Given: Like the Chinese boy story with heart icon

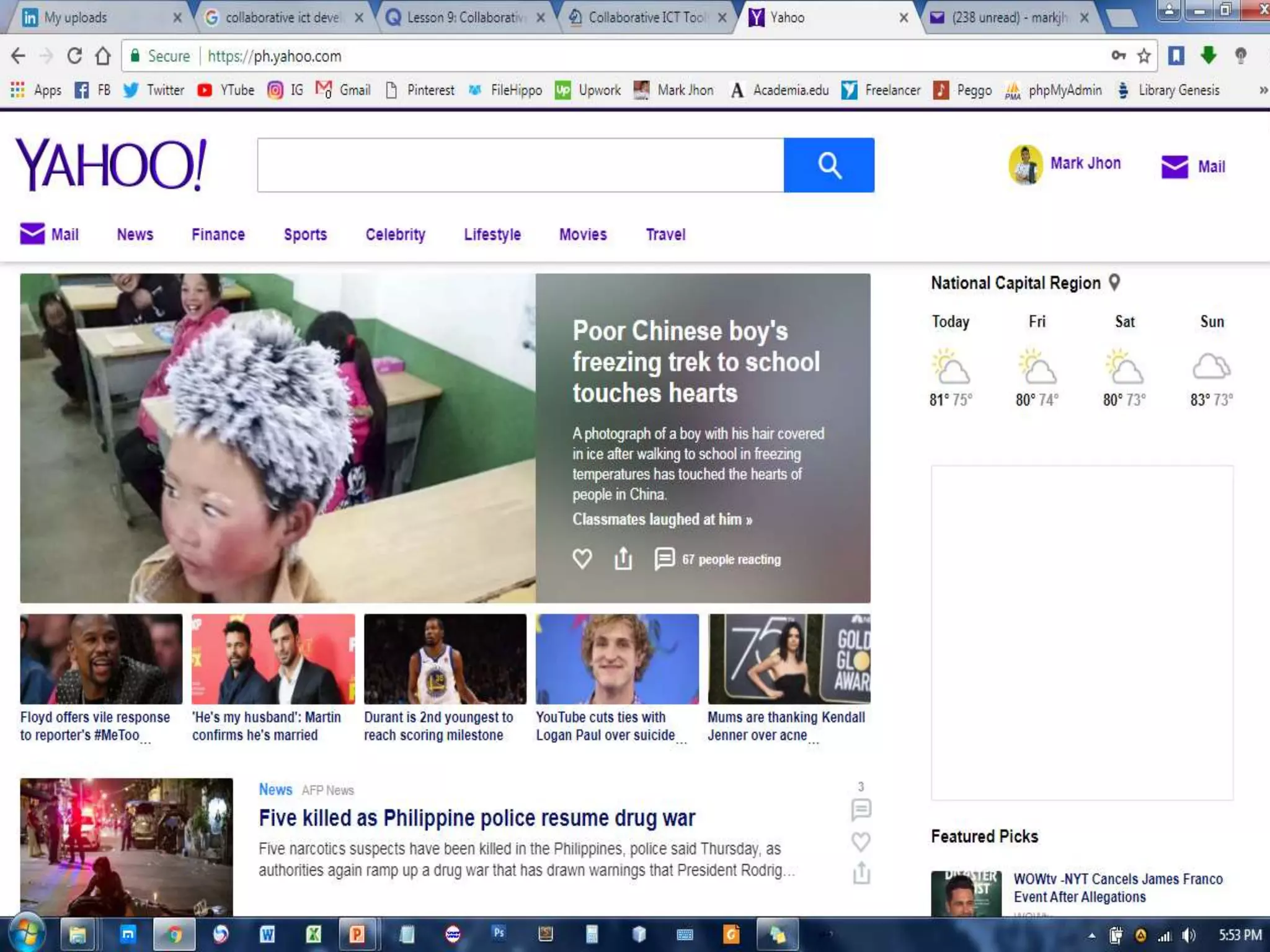Looking at the screenshot, I should pos(582,558).
